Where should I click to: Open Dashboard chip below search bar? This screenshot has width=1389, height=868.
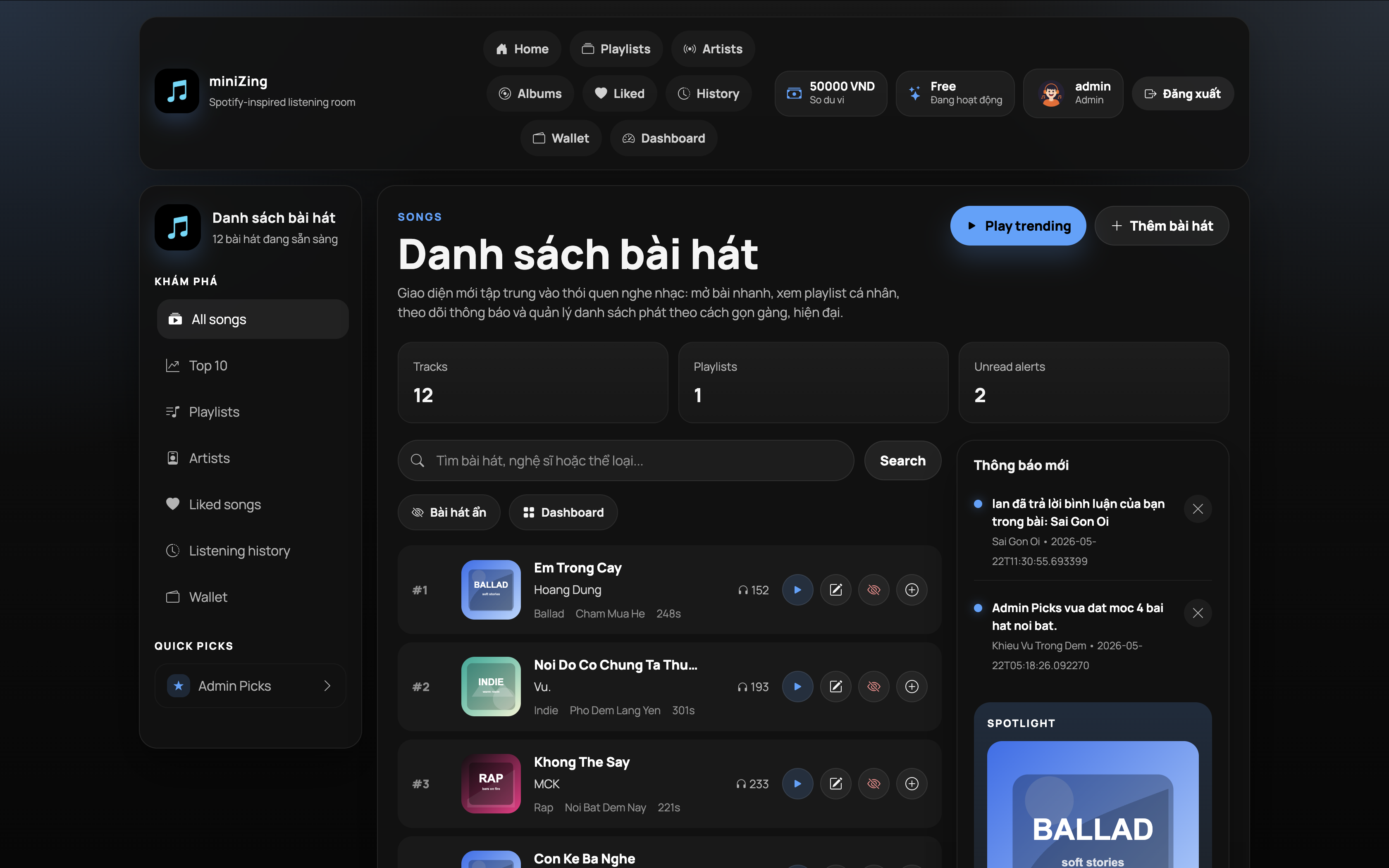[x=563, y=512]
